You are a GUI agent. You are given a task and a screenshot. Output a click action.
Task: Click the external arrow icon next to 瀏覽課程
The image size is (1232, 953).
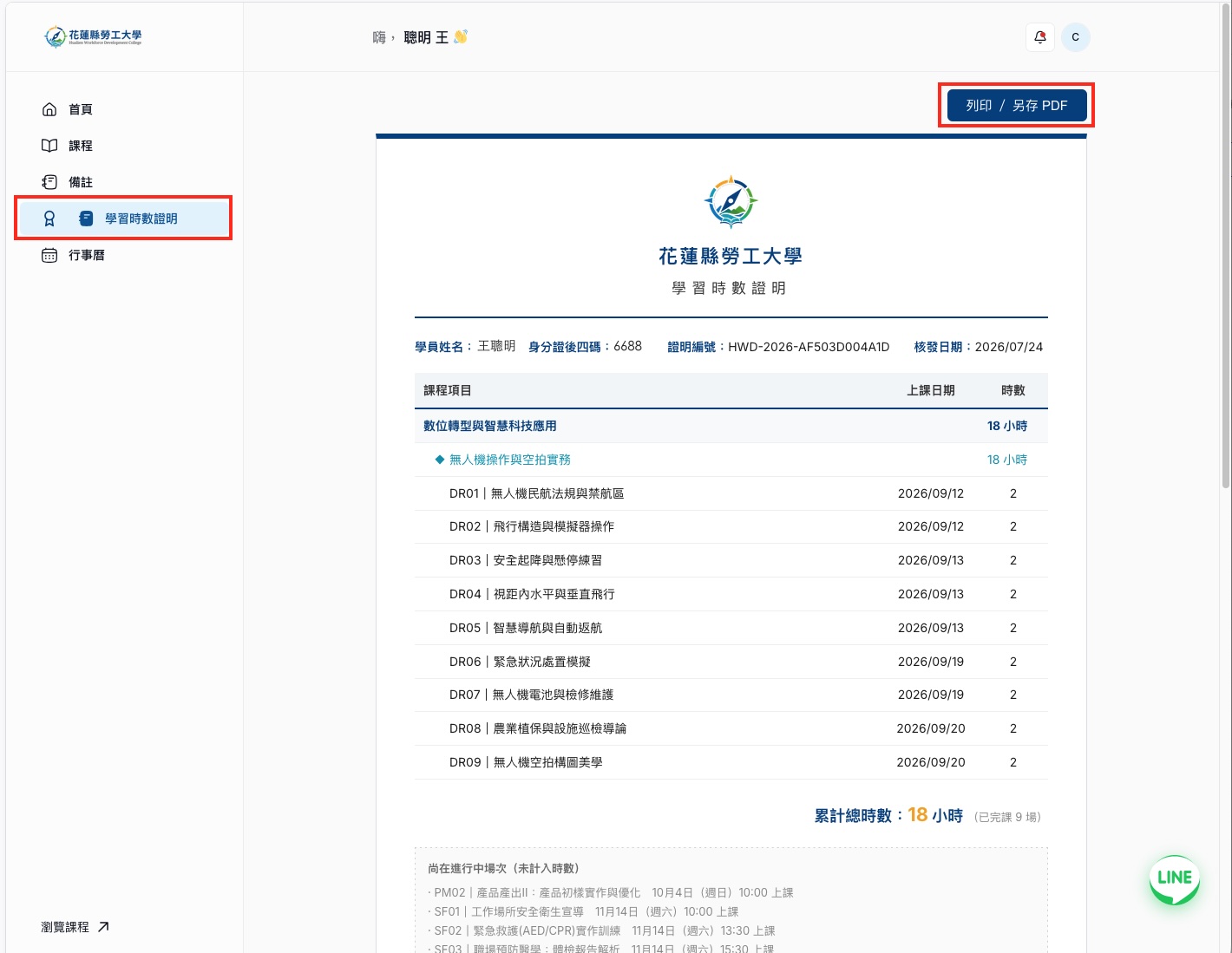coord(103,927)
